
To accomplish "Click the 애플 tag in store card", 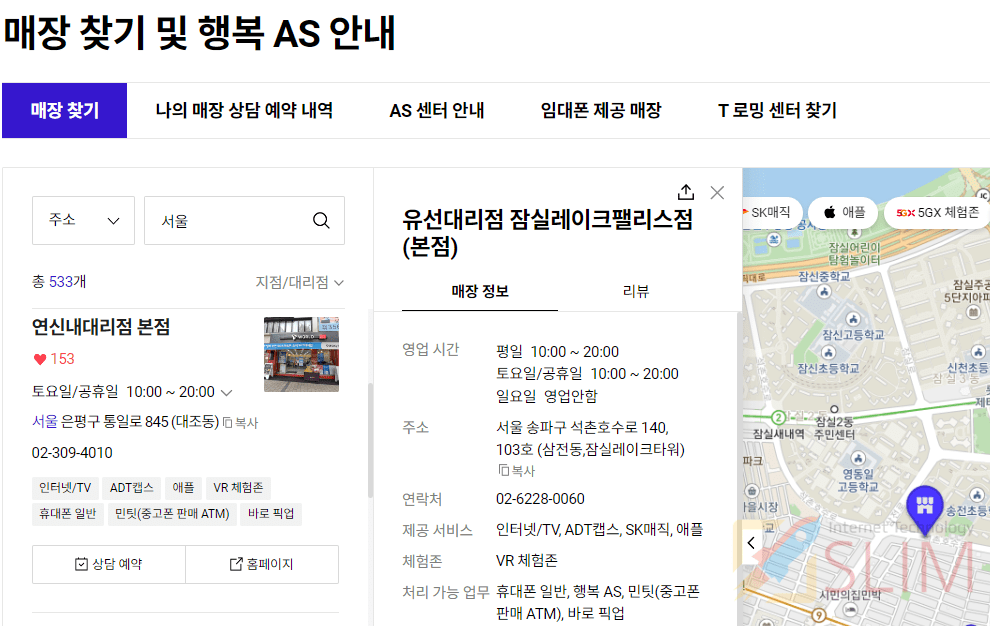I will 183,488.
